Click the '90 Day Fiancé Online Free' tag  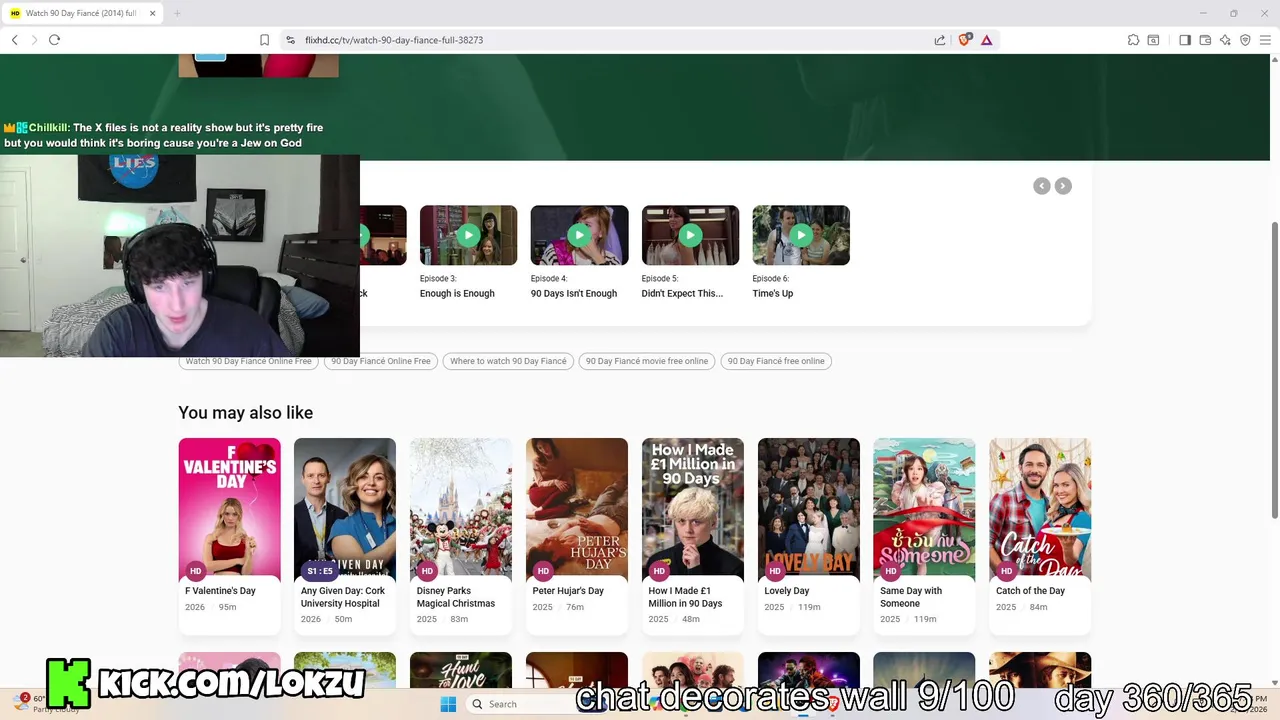tap(381, 361)
